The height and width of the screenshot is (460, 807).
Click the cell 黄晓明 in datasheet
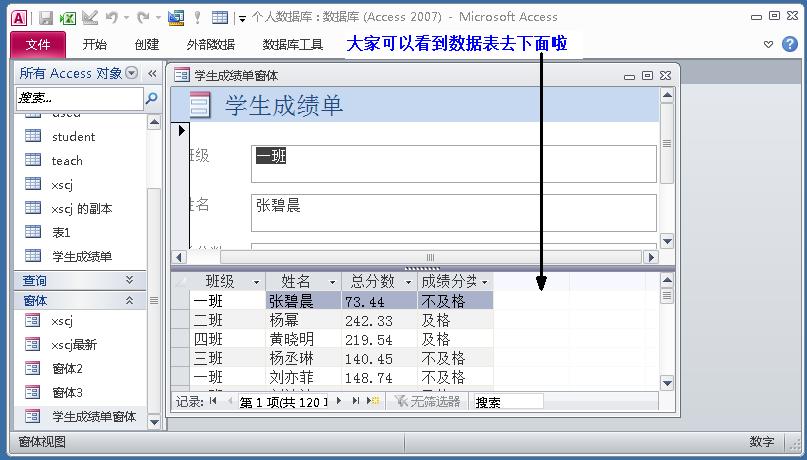click(303, 339)
